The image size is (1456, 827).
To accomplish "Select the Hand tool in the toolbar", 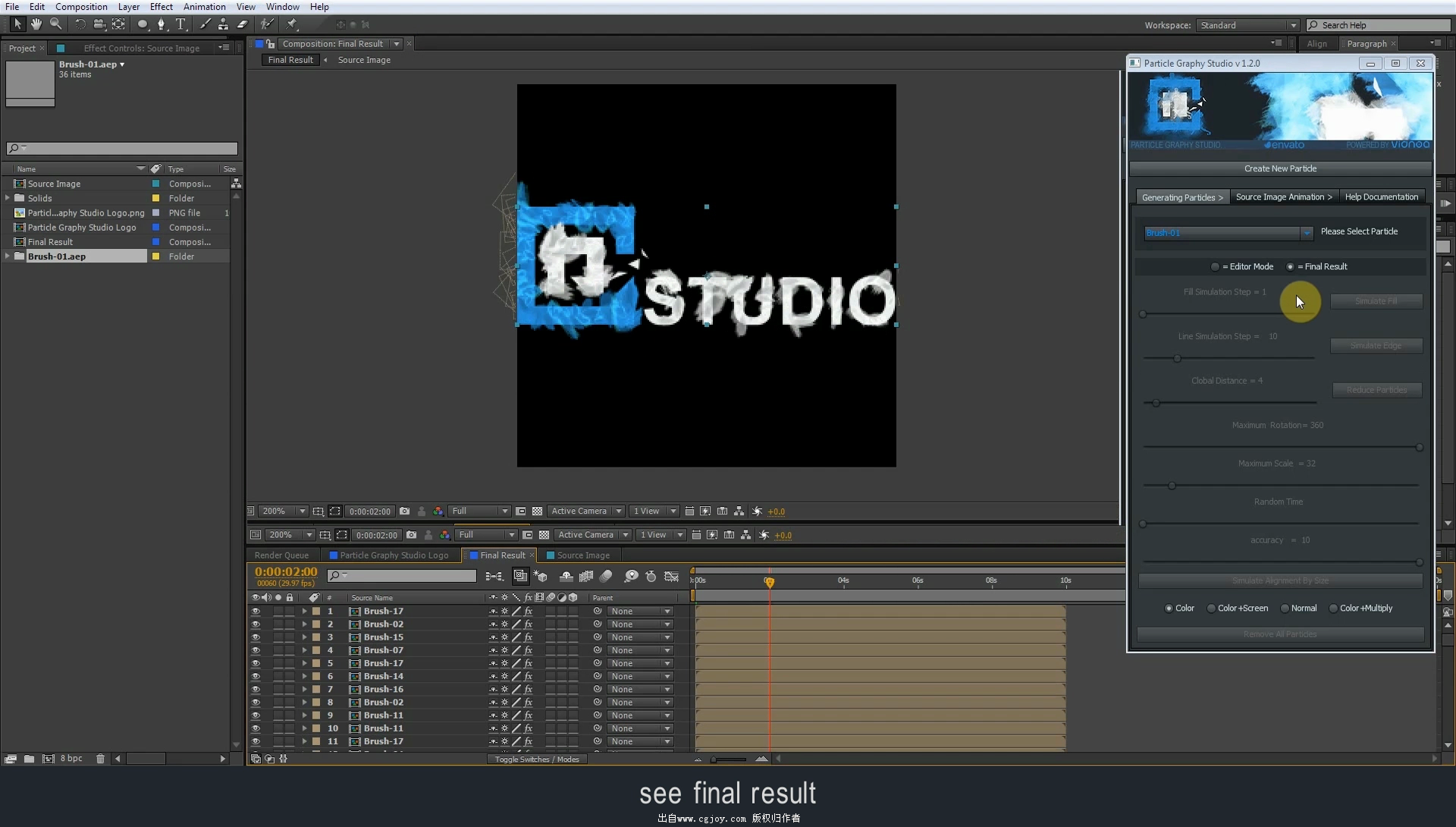I will coord(36,24).
